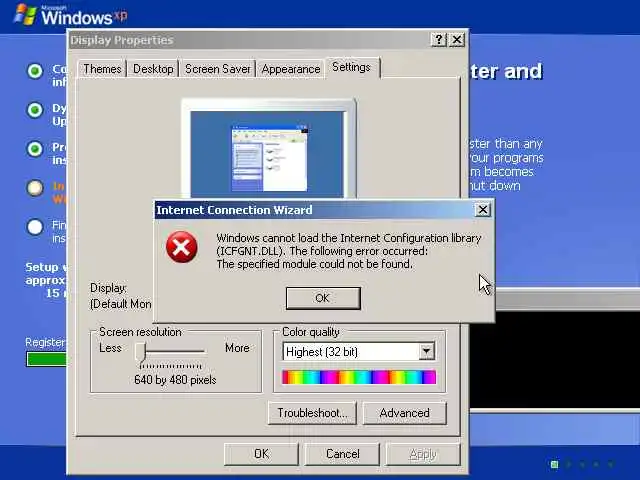Click the Display Properties help question mark button
This screenshot has height=480, width=640.
click(x=438, y=40)
